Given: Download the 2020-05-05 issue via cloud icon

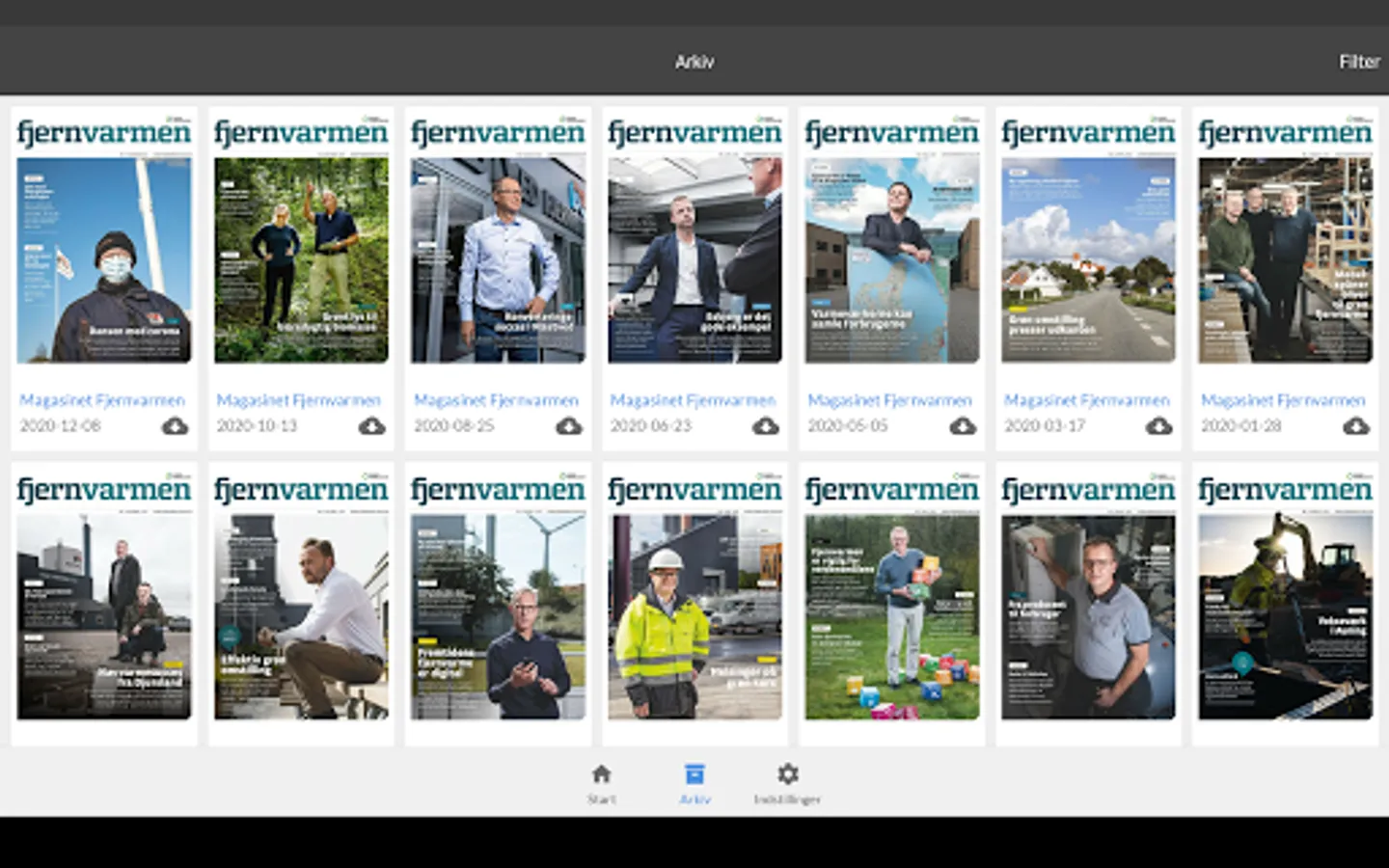Looking at the screenshot, I should [963, 425].
